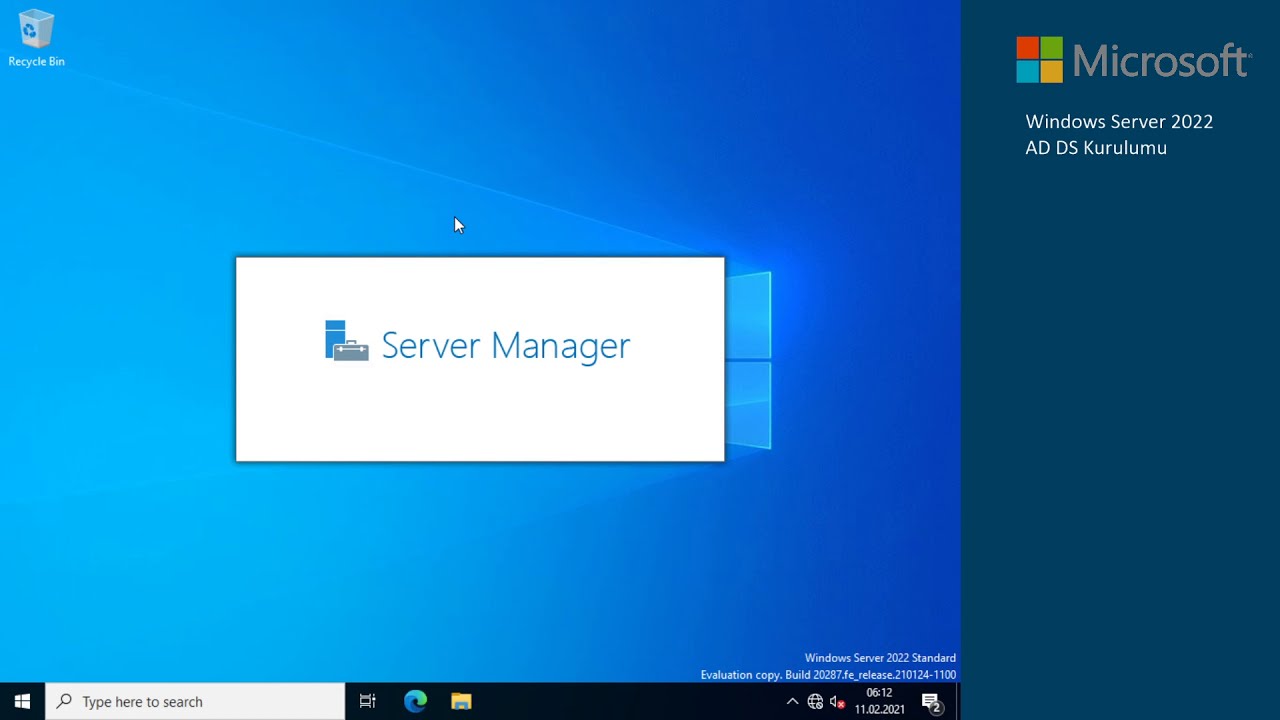Screen dimensions: 1280x720
Task: Open the Windows Start menu
Action: click(22, 702)
